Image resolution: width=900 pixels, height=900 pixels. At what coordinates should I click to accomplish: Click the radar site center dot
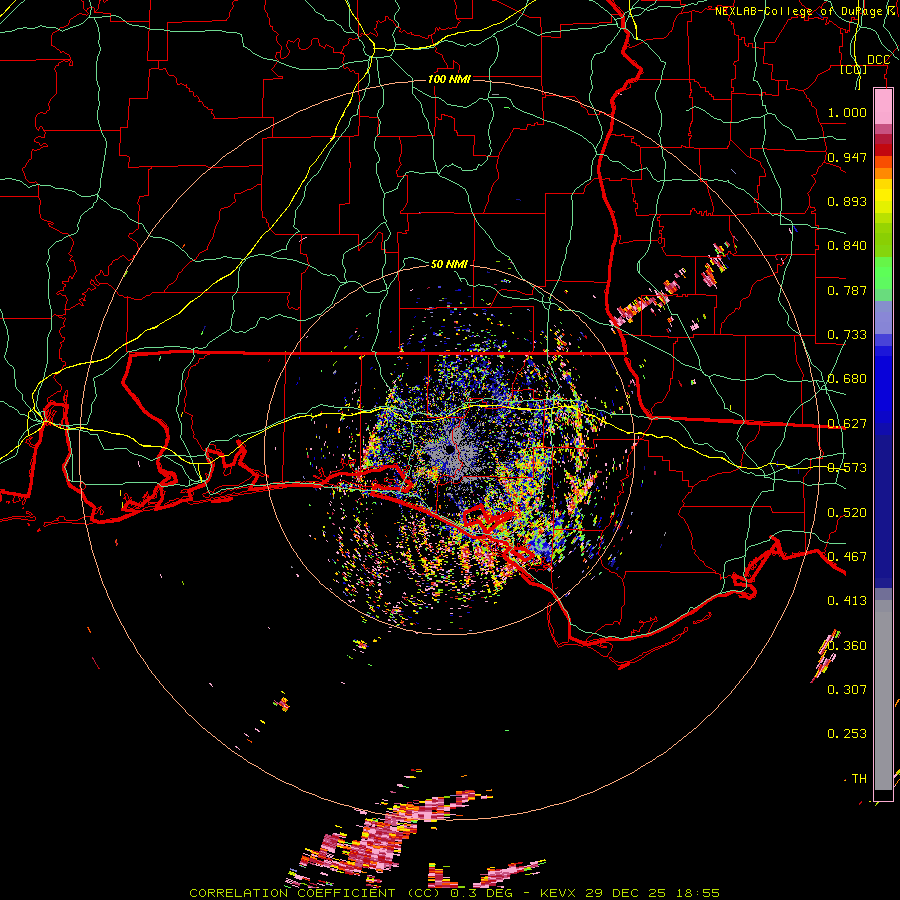coord(450,448)
